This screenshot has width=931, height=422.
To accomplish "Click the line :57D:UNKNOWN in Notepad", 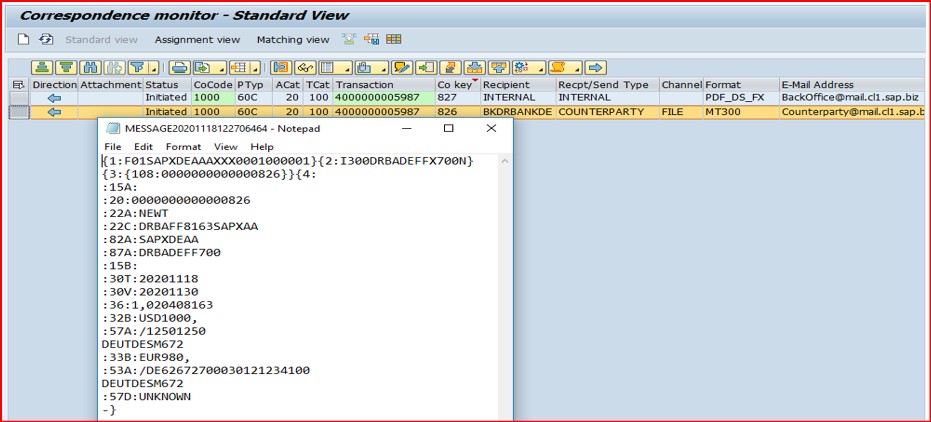I will (147, 396).
